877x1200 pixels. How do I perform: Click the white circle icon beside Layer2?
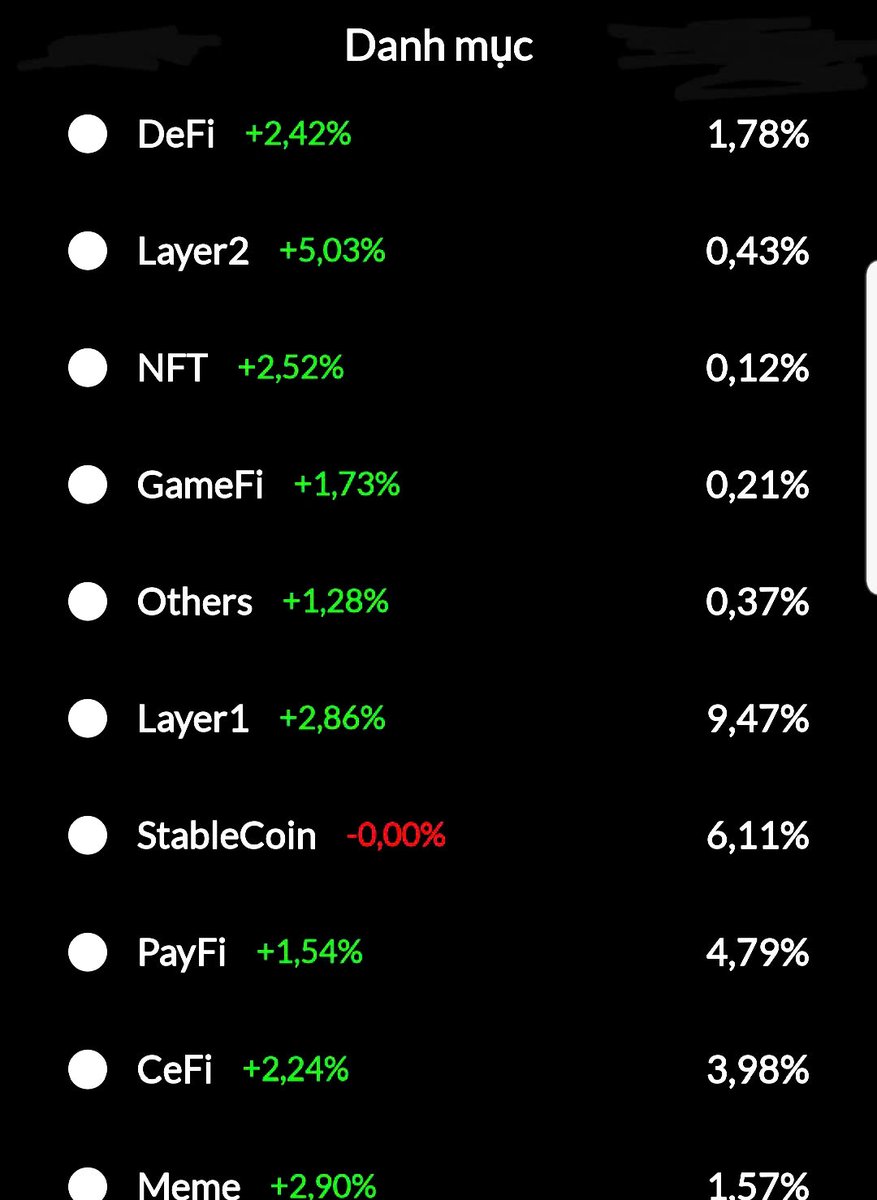pyautogui.click(x=88, y=251)
